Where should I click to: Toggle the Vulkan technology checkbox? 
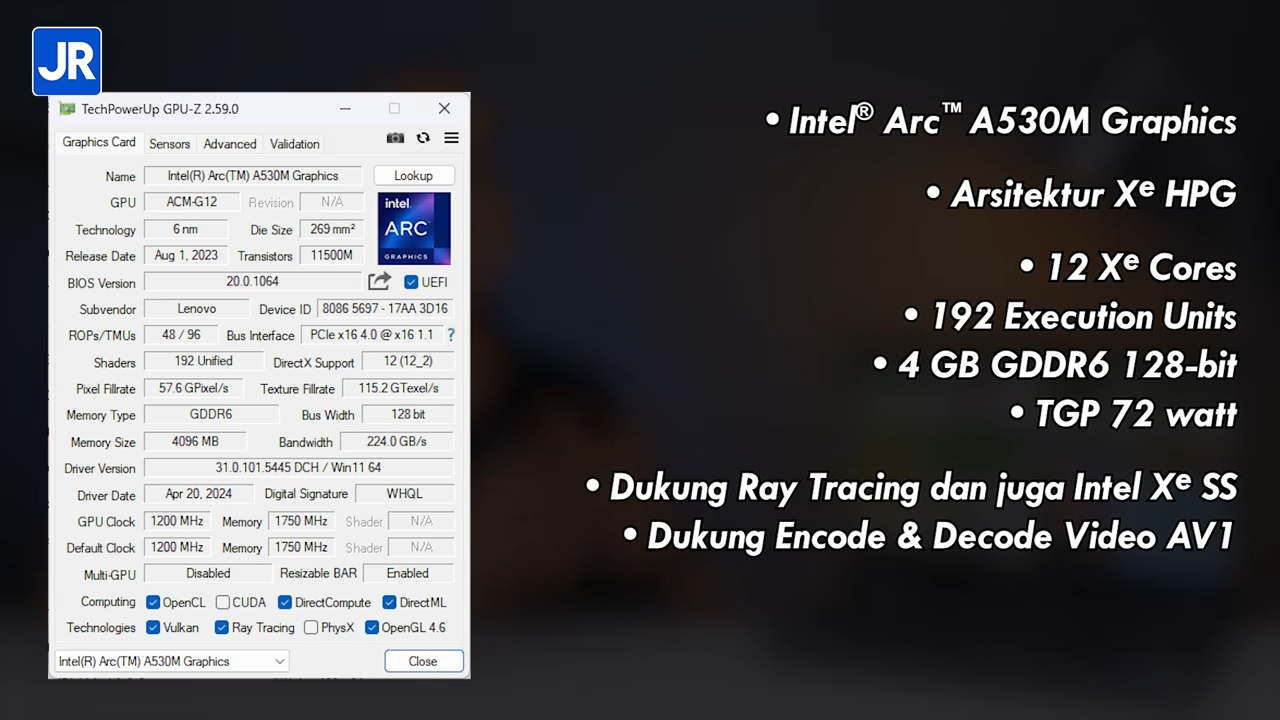153,627
